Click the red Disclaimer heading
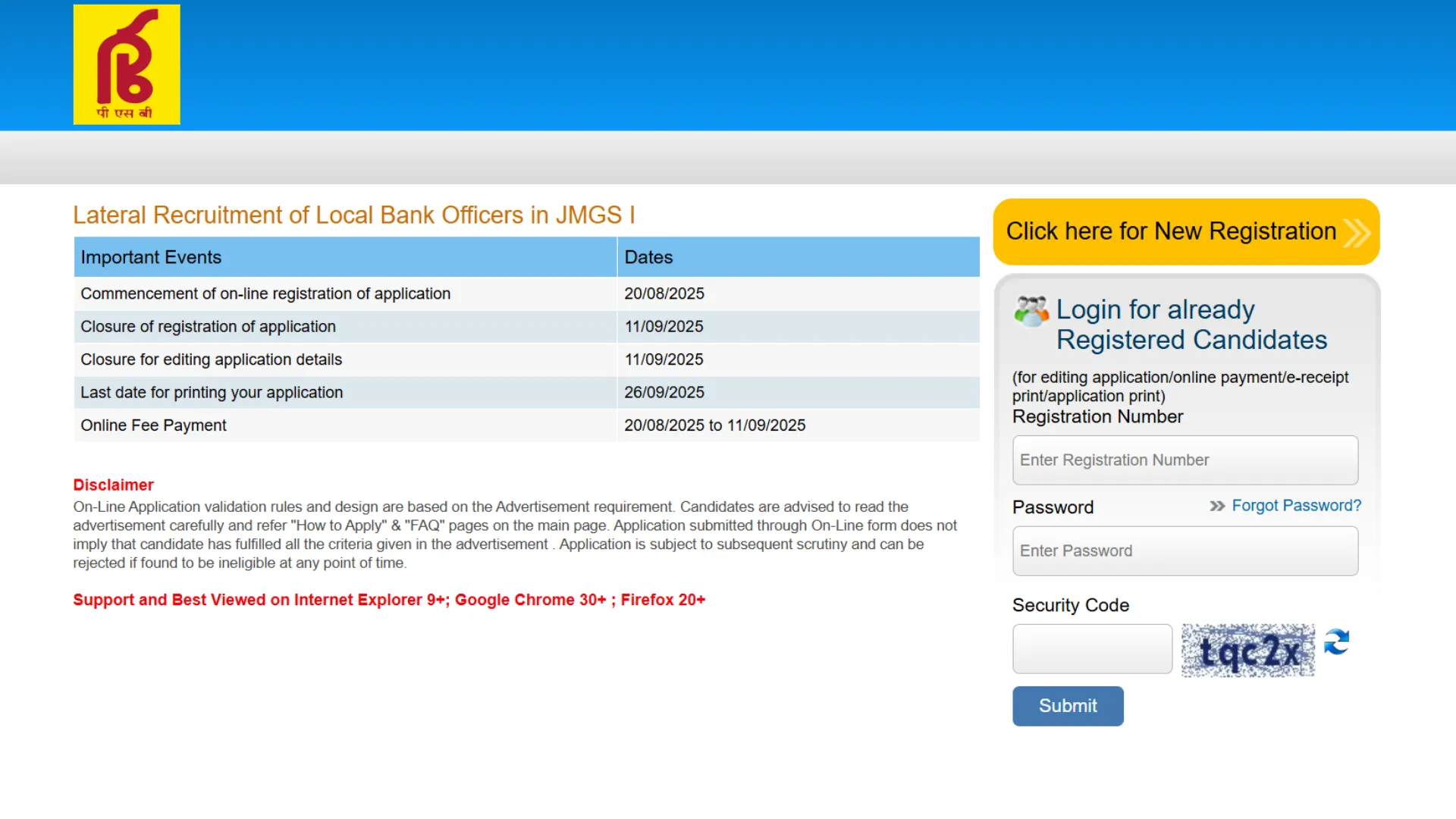The image size is (1456, 819). coord(113,485)
